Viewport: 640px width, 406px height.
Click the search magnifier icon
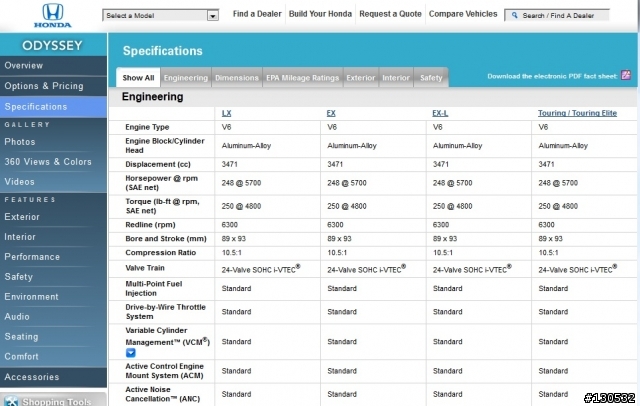(514, 15)
